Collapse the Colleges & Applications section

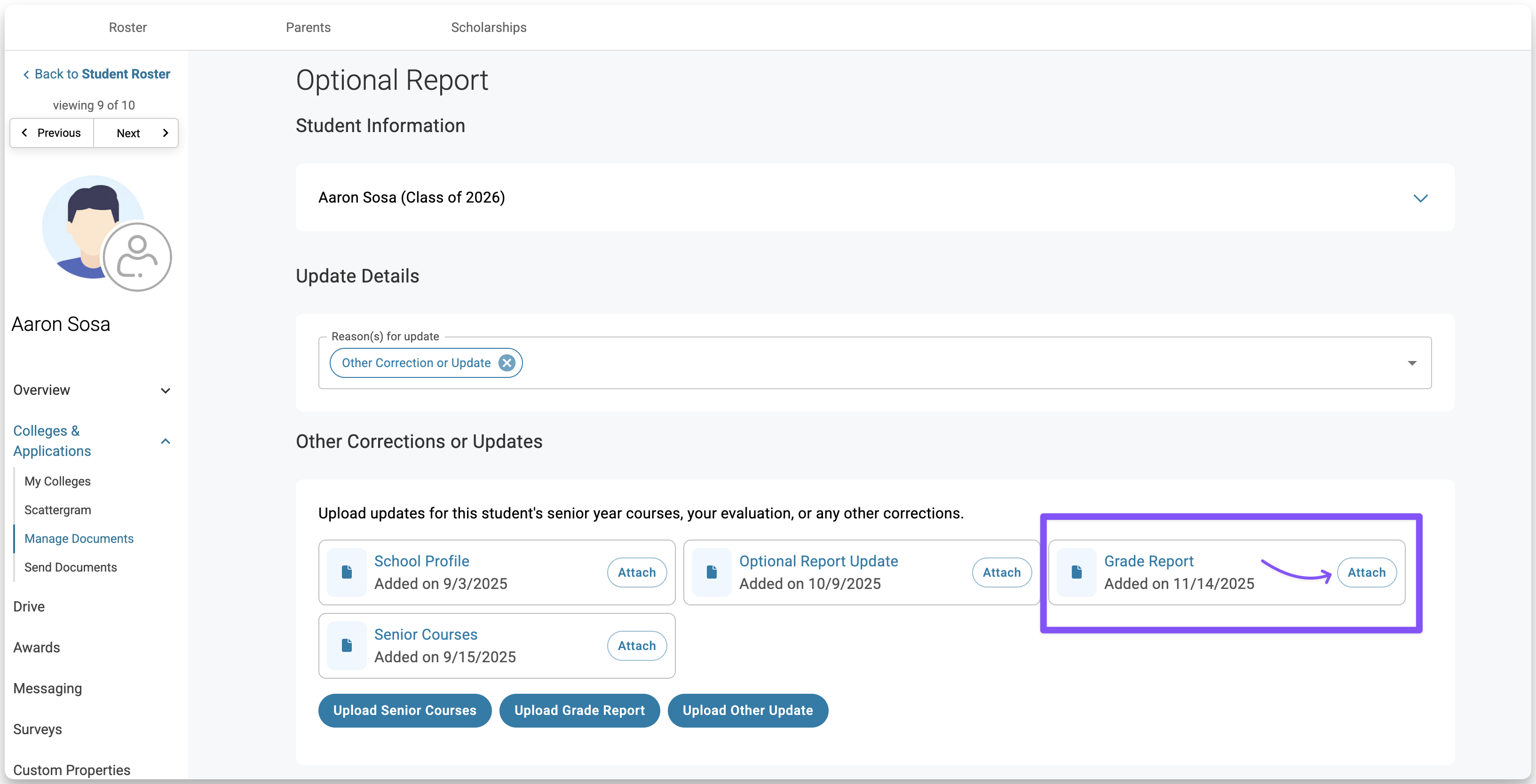[165, 441]
